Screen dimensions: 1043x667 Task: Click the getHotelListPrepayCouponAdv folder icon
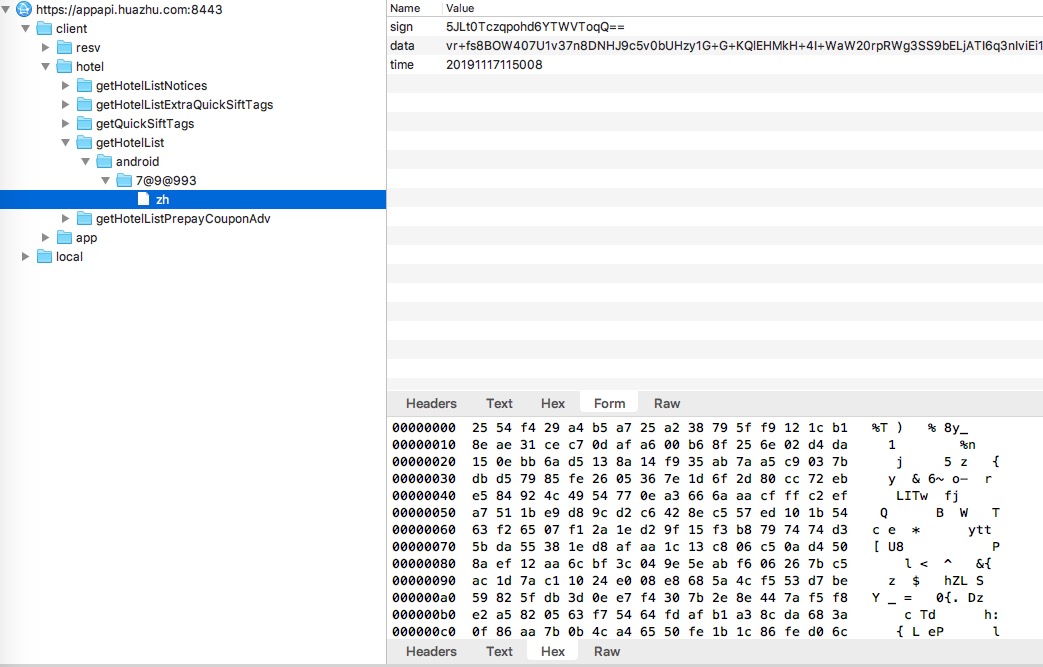point(84,218)
